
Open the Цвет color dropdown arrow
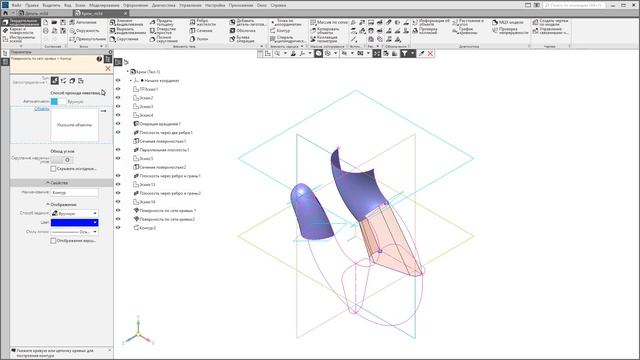tap(95, 222)
